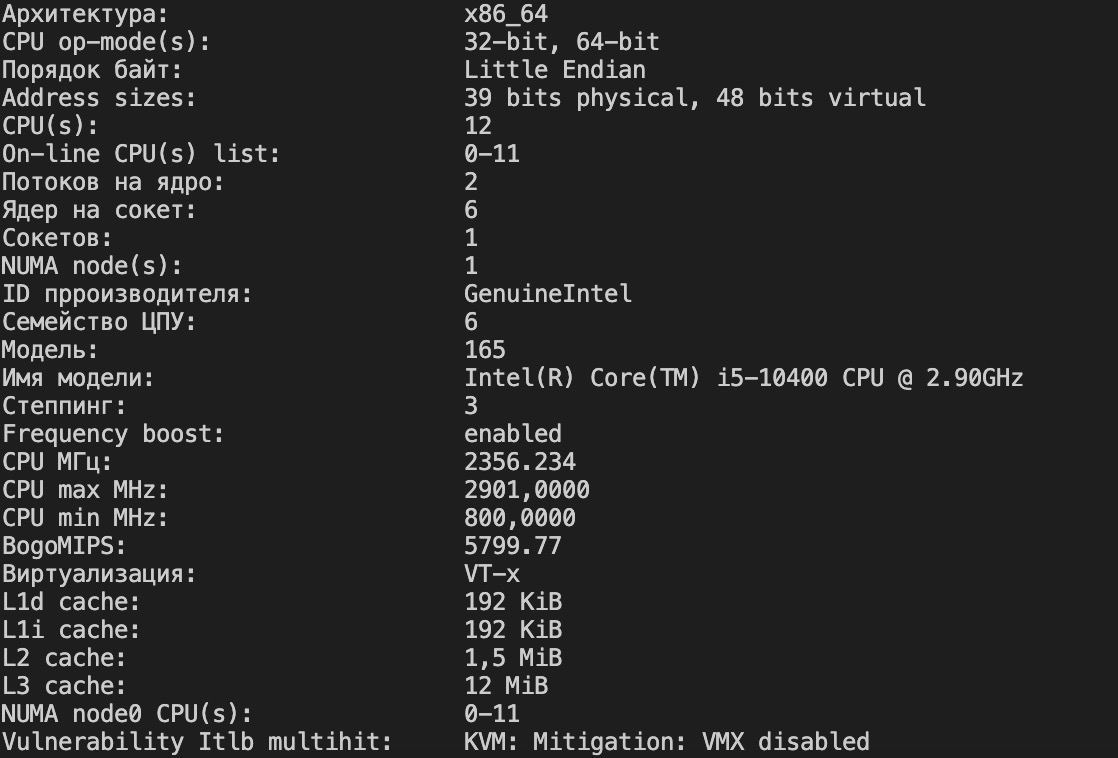The height and width of the screenshot is (758, 1118).
Task: Click the model number 165
Action: [485, 349]
